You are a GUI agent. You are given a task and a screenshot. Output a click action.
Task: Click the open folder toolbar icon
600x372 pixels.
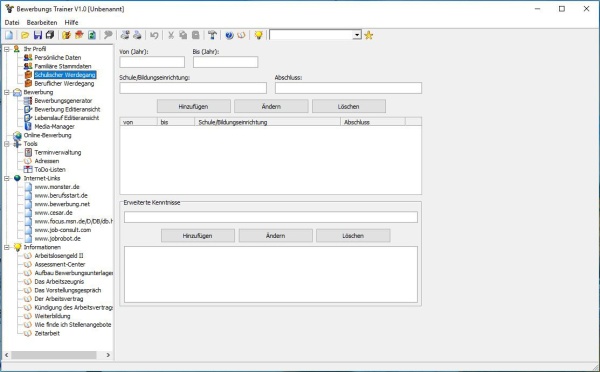(x=25, y=35)
